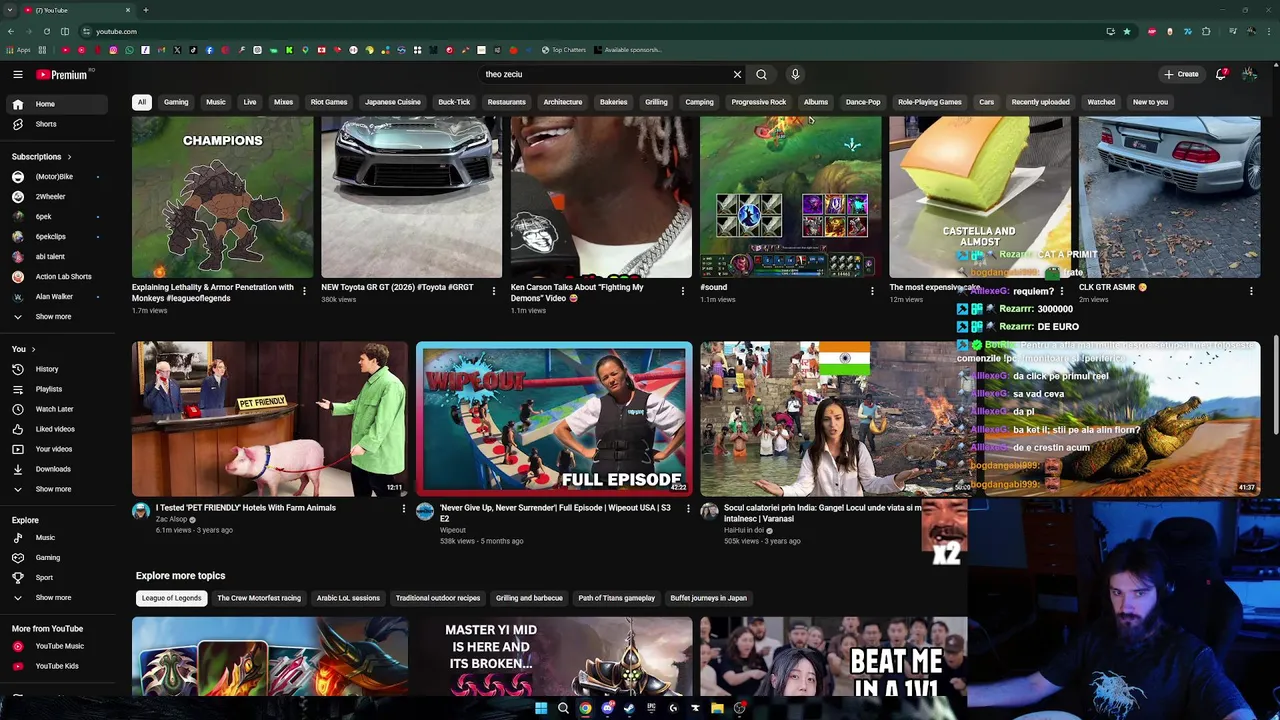Select the Japanese Cuisine chip
Image resolution: width=1280 pixels, height=720 pixels.
point(393,102)
